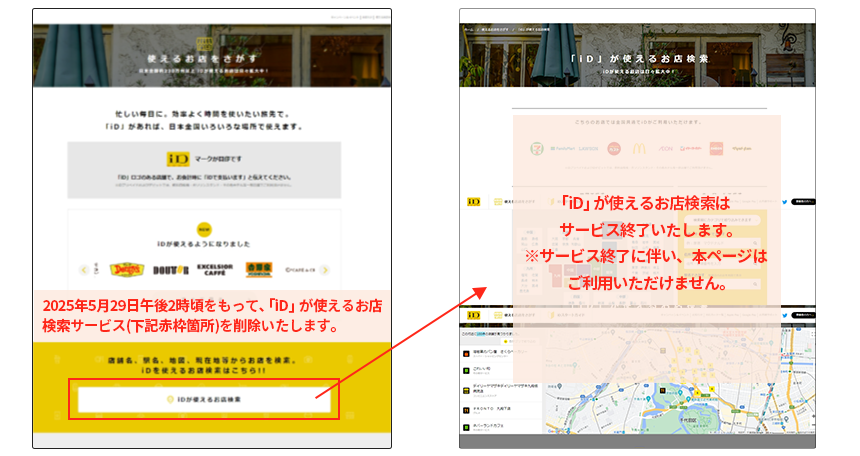Click the iD logo in the nav bar above the map
Image resolution: width=860 pixels, height=456 pixels.
click(x=473, y=315)
